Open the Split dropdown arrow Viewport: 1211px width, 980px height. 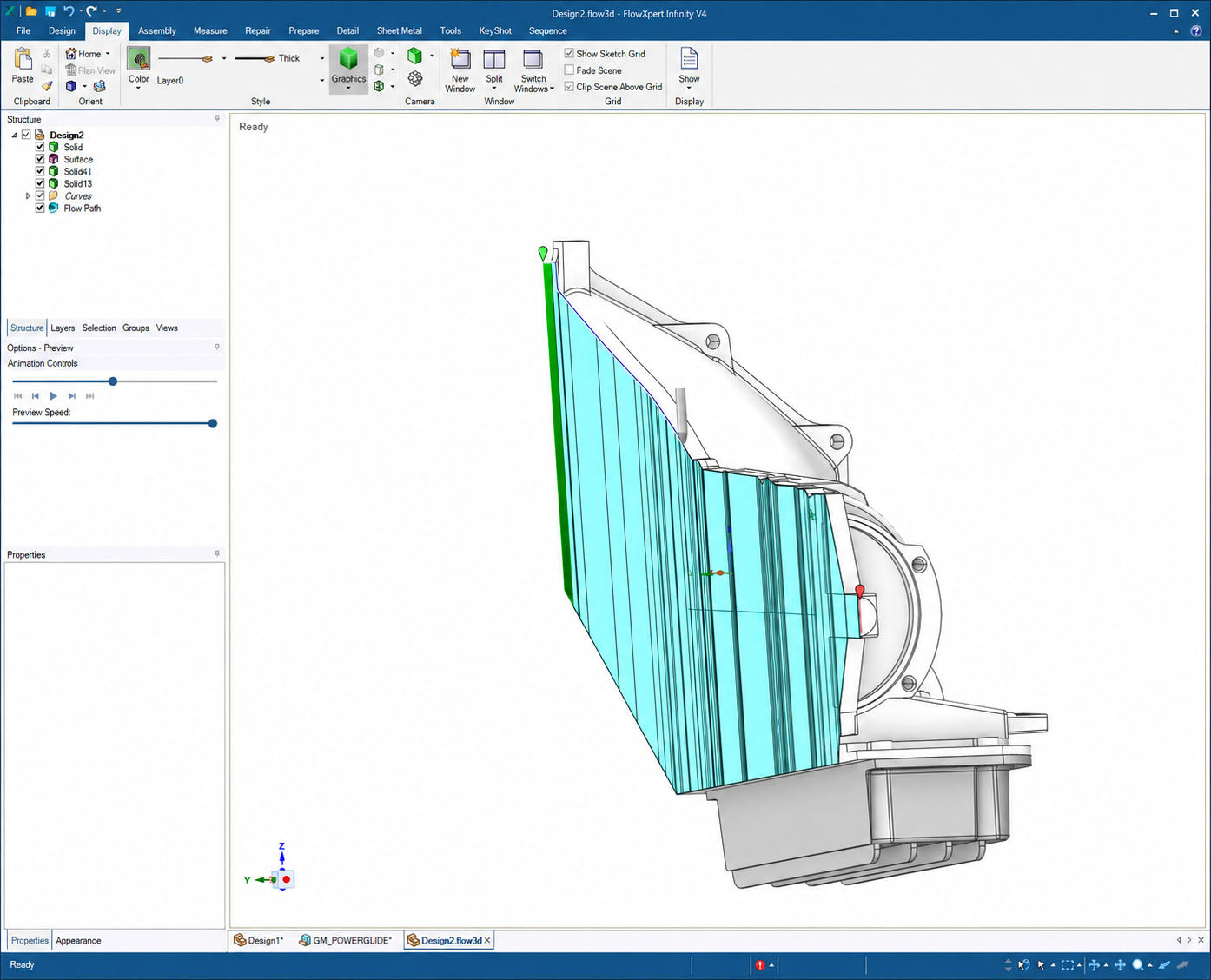click(494, 88)
